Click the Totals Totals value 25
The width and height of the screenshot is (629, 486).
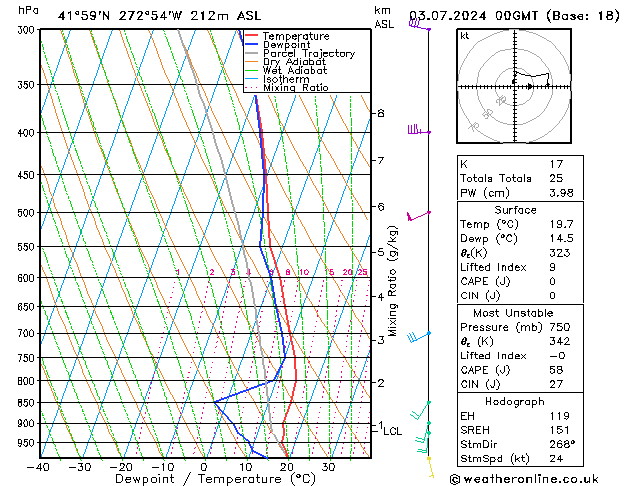[556, 178]
